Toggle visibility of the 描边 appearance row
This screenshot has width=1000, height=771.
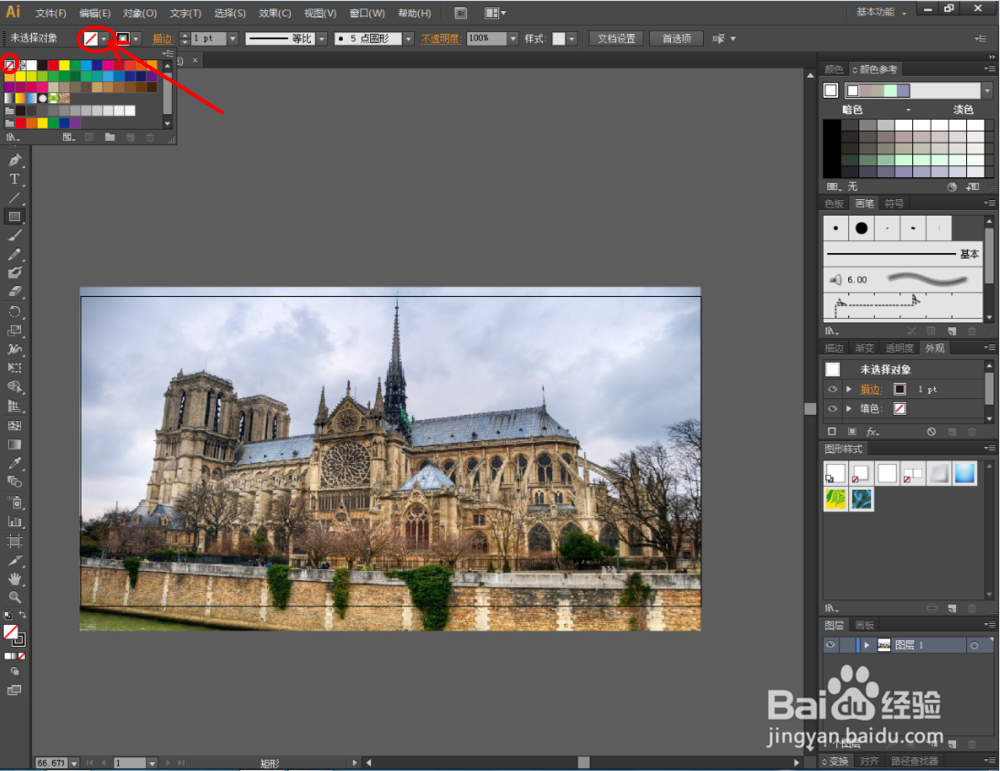click(x=832, y=389)
